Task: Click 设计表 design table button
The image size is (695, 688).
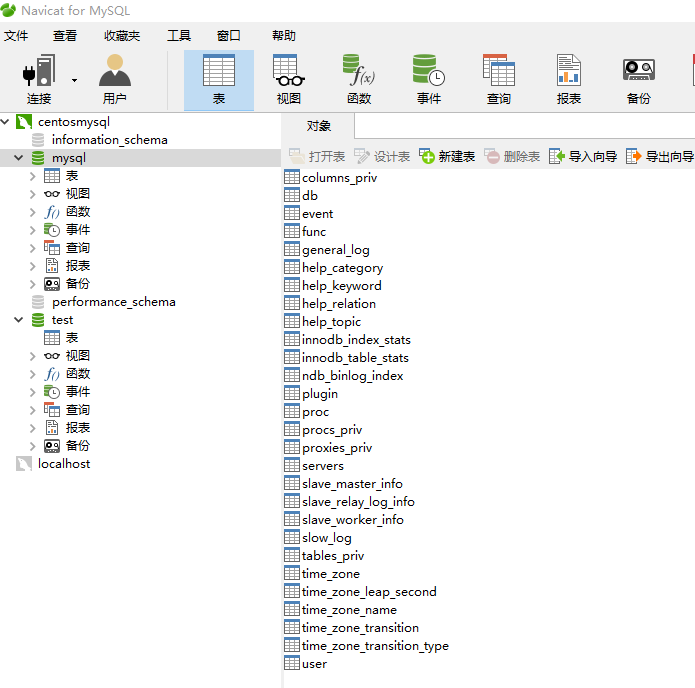Action: (382, 156)
